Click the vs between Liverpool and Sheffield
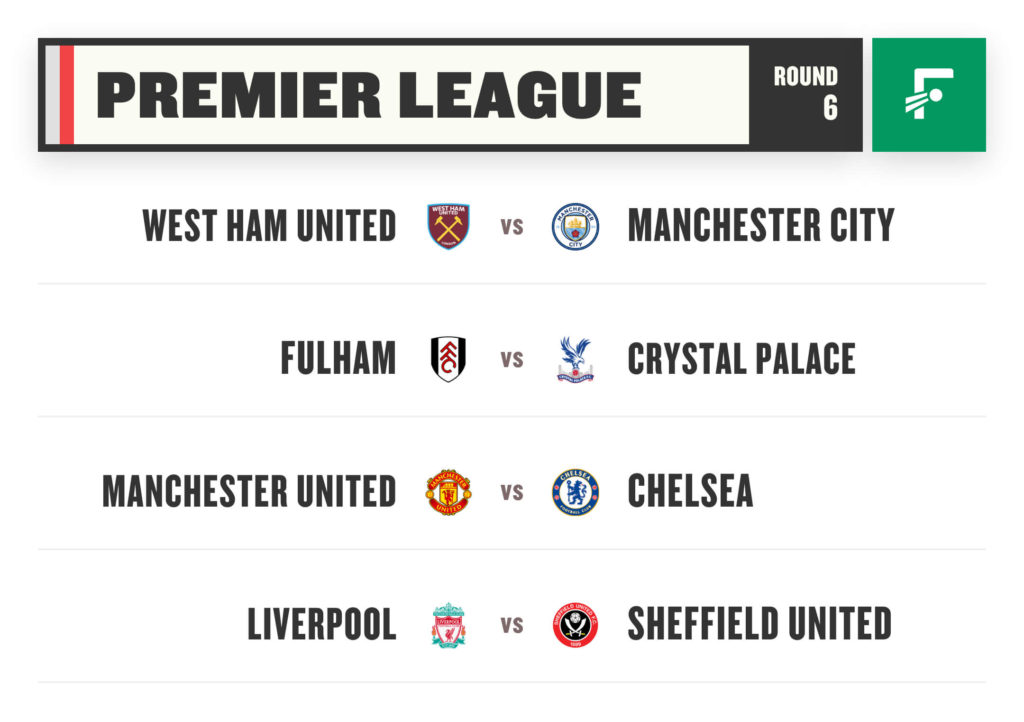 [x=512, y=625]
